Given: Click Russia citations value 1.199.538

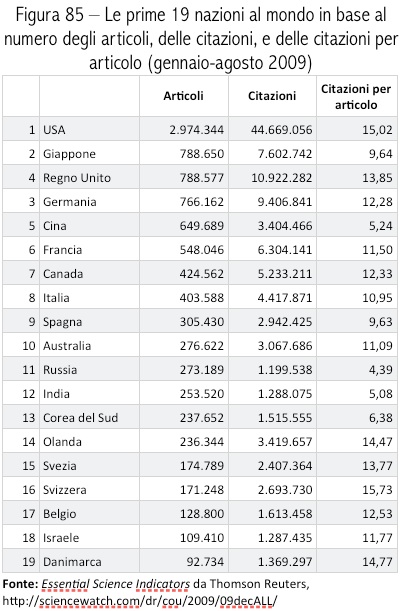Looking at the screenshot, I should point(285,370).
